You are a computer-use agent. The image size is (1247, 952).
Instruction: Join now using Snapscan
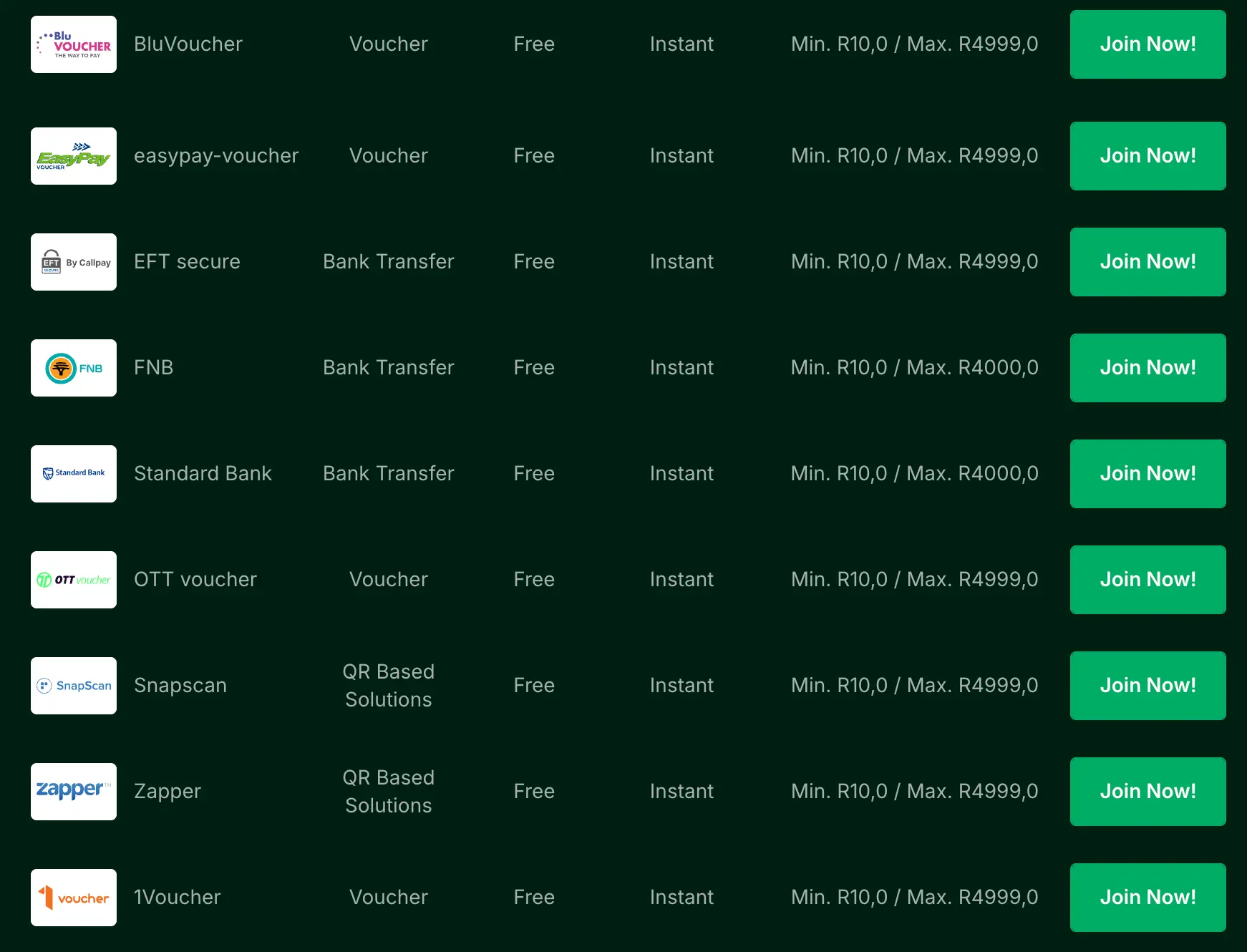[x=1147, y=686]
